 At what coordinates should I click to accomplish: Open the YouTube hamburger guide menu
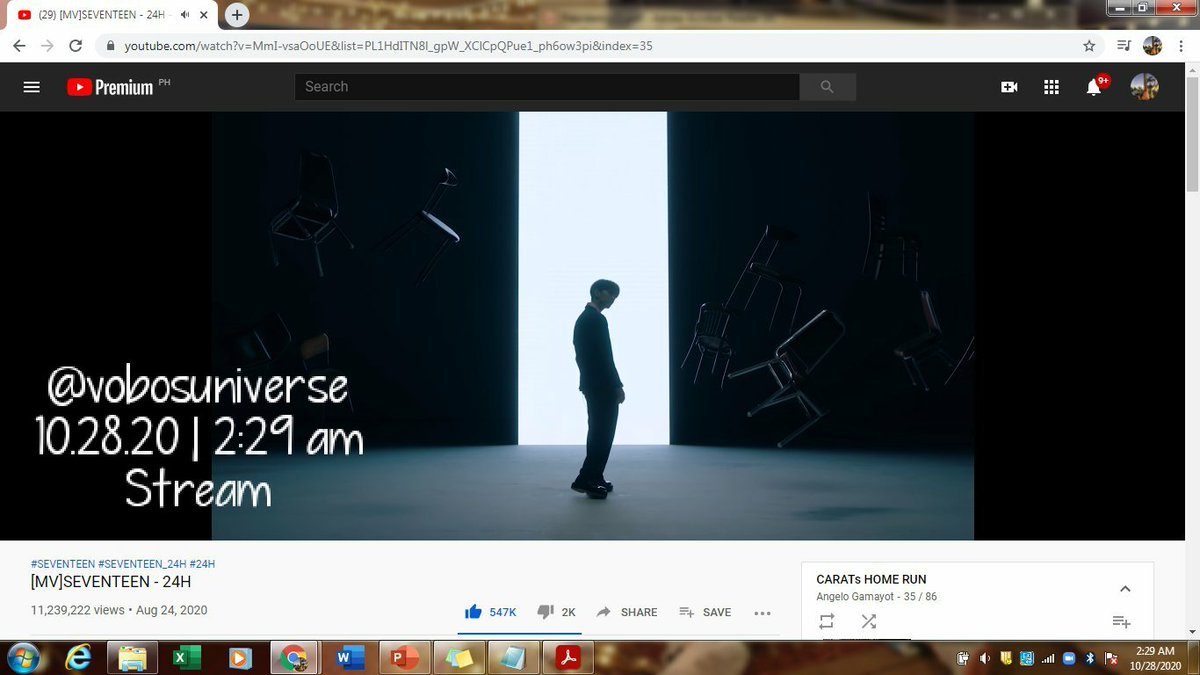coord(31,87)
